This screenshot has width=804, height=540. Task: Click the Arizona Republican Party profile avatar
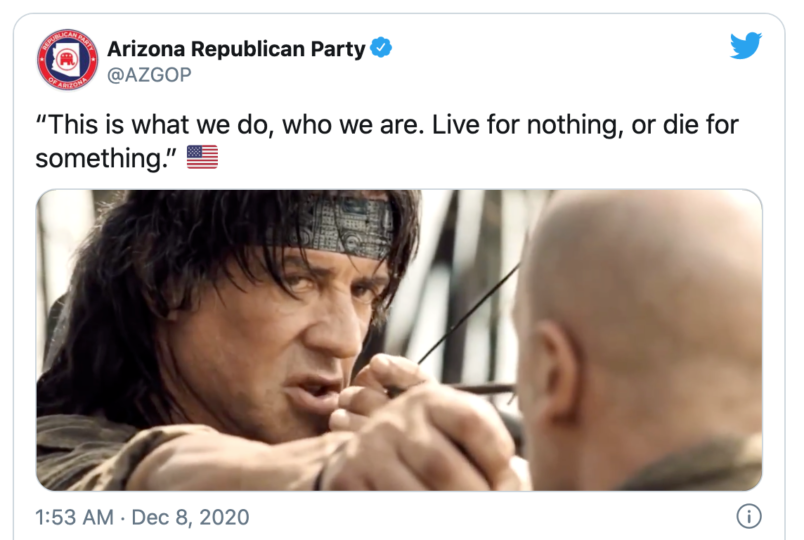(x=67, y=59)
